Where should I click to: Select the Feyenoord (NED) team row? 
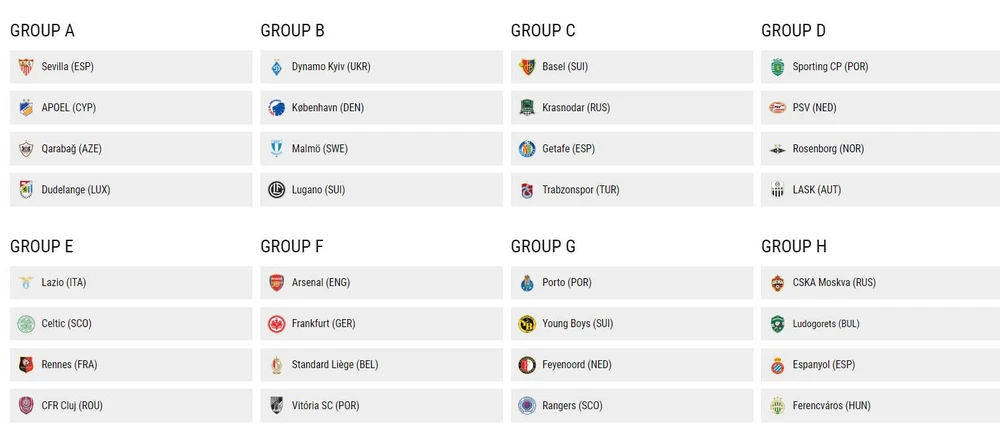pos(631,365)
